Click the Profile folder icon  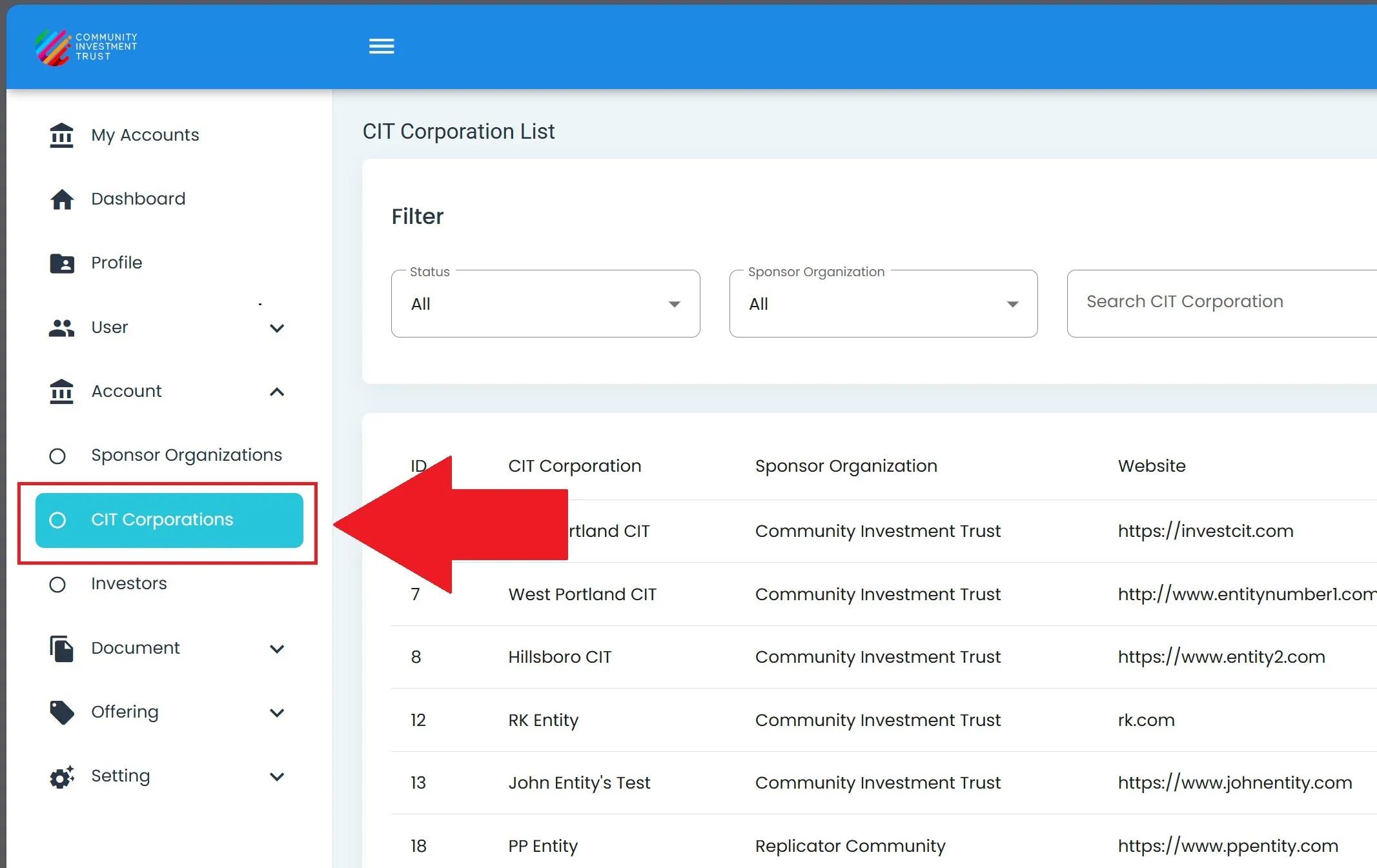click(x=61, y=263)
